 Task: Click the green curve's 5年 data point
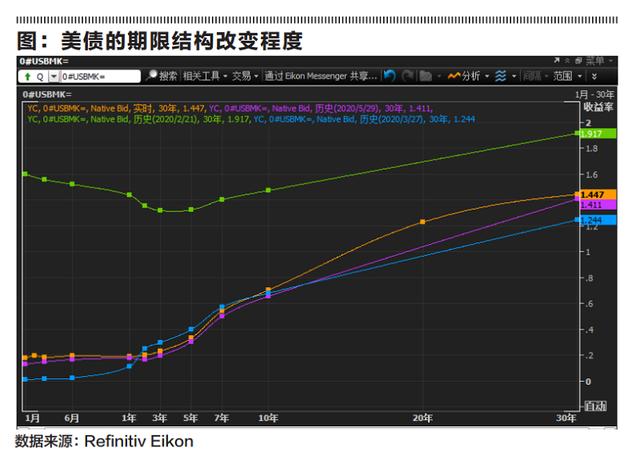[191, 209]
